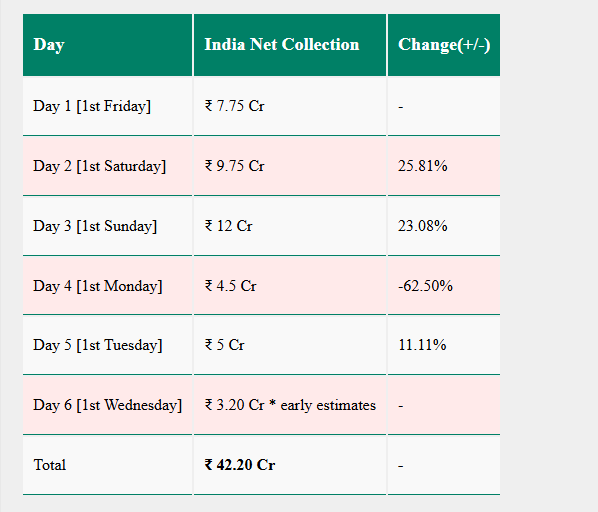Select the ₹ 5 Cr collection cell
Screen dimensions: 598x512
(290, 345)
